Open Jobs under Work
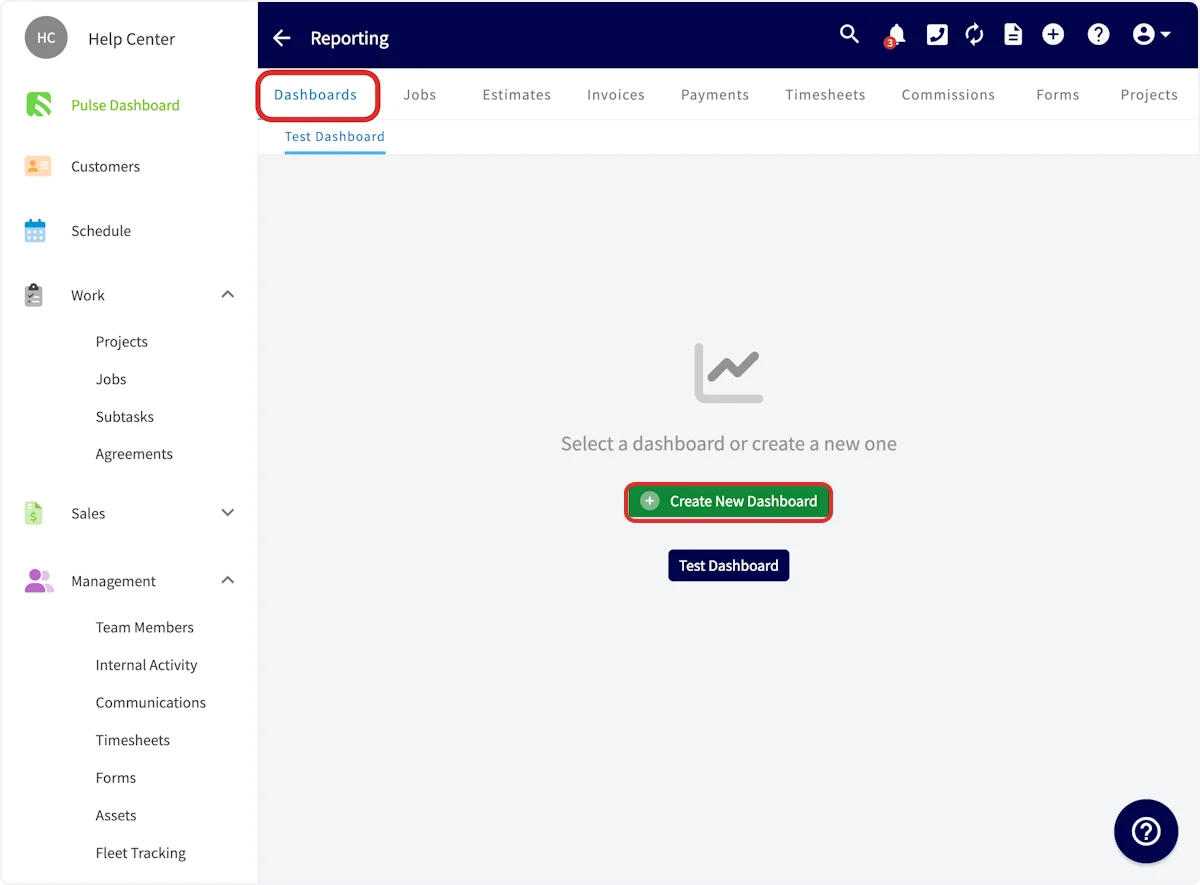1200x885 pixels. 111,379
